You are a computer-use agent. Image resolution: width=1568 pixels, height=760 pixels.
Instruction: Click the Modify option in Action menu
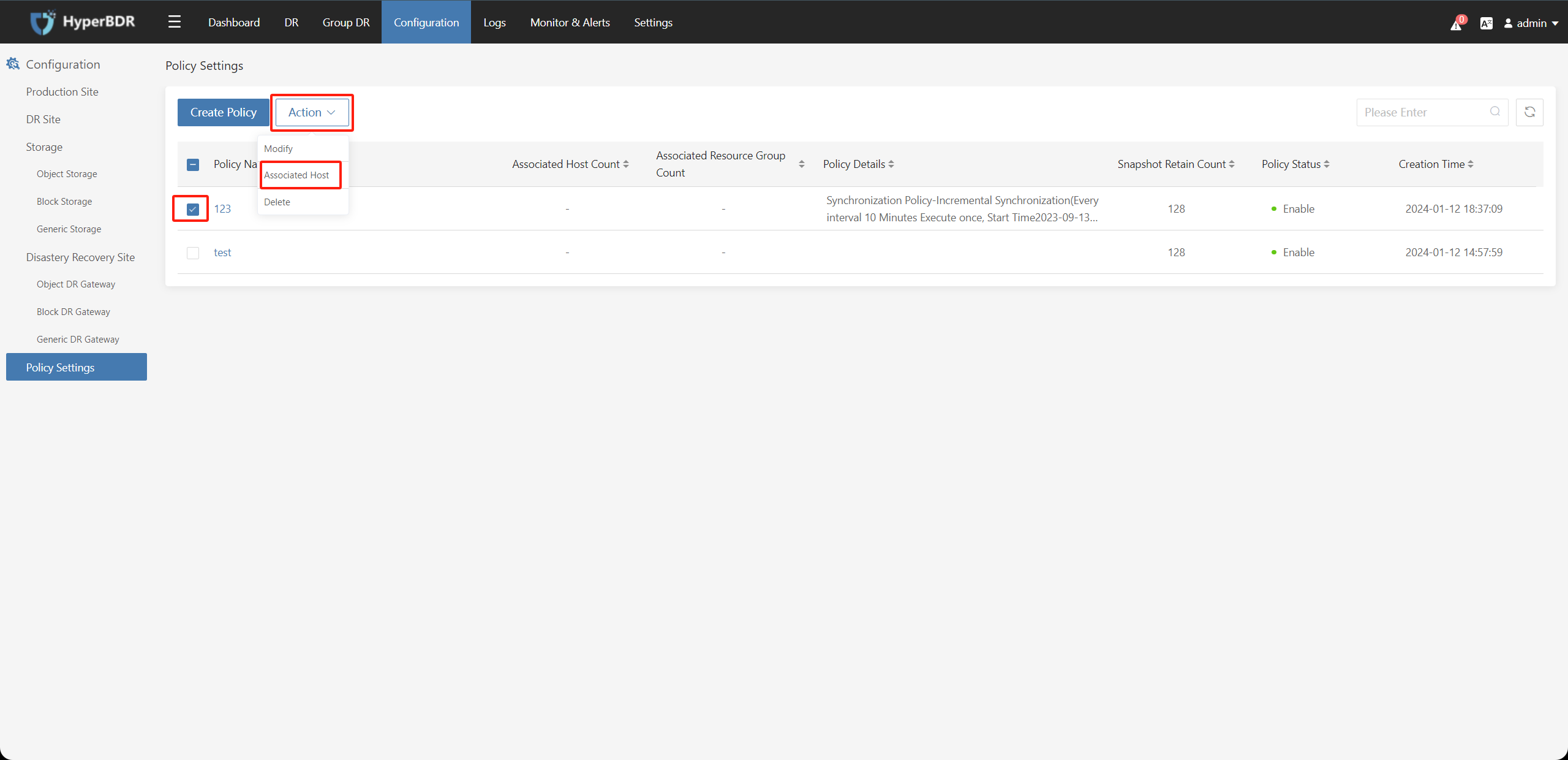pyautogui.click(x=279, y=148)
